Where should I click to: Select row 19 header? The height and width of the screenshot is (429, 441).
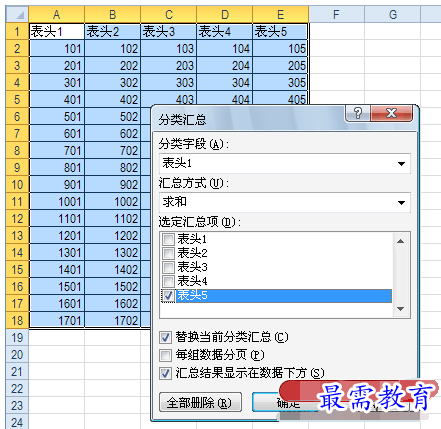[x=17, y=338]
